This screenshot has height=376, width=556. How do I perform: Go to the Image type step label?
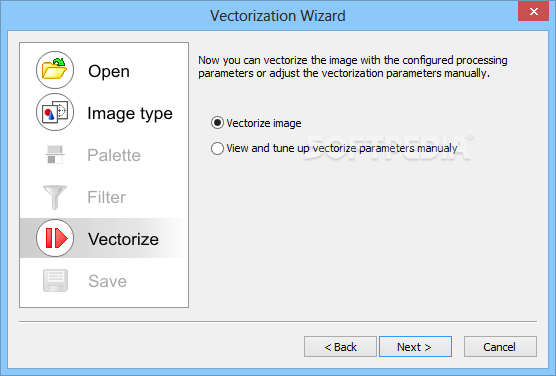click(x=130, y=114)
